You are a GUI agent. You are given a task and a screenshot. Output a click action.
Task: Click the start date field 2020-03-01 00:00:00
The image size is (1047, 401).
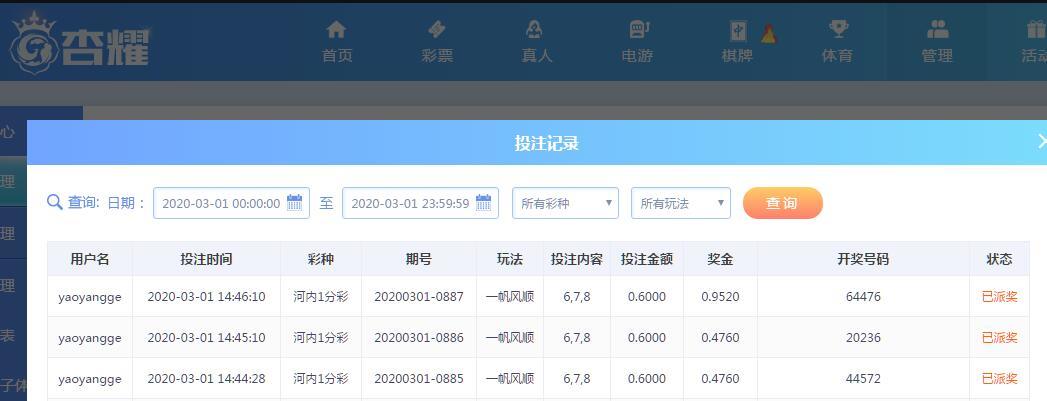[231, 203]
